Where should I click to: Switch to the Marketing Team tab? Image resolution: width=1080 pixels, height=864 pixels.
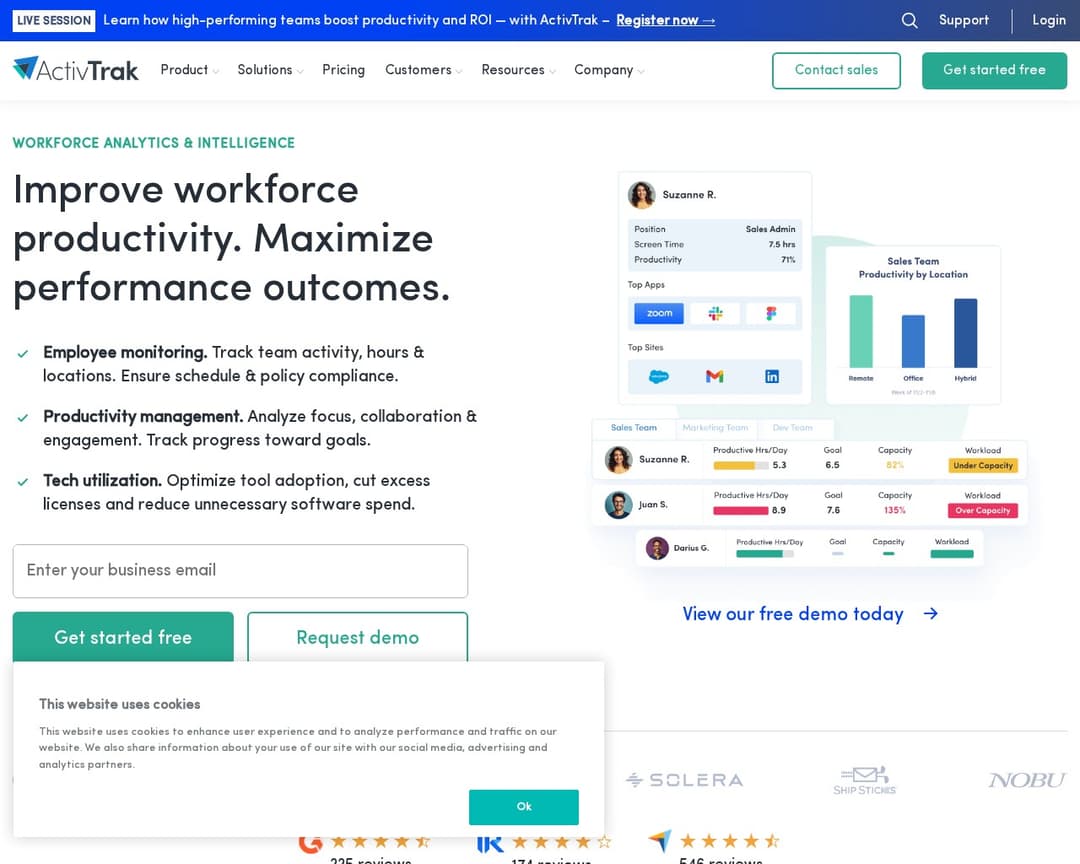(715, 428)
